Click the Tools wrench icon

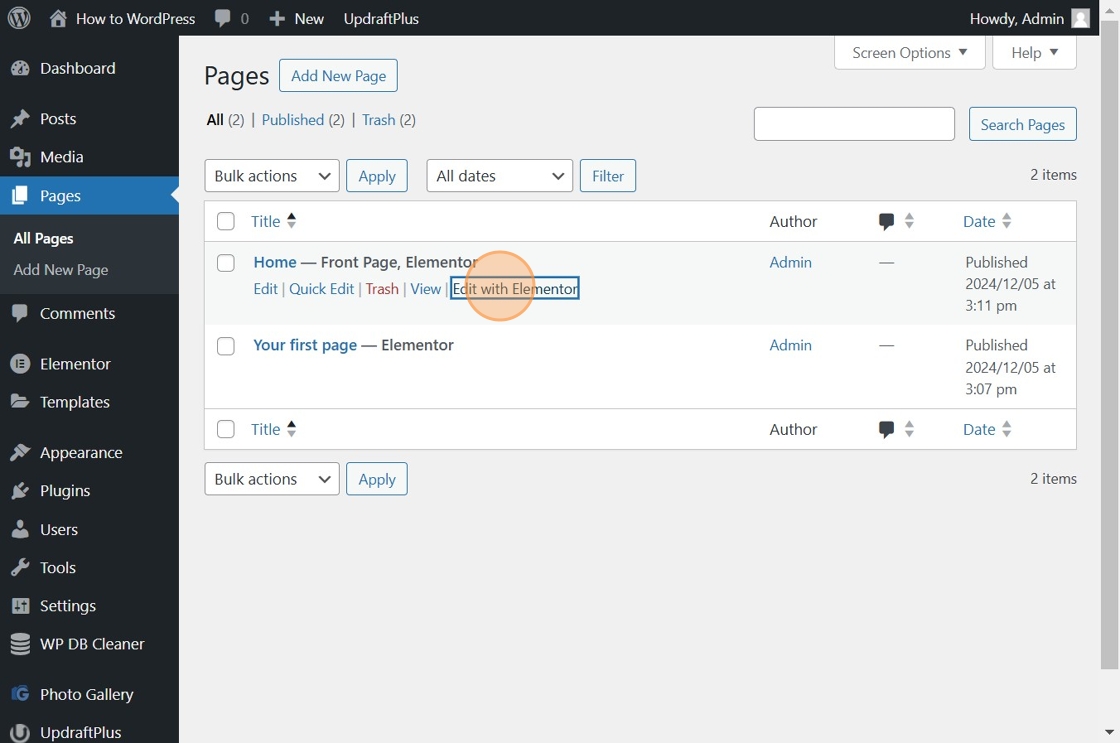coord(20,568)
